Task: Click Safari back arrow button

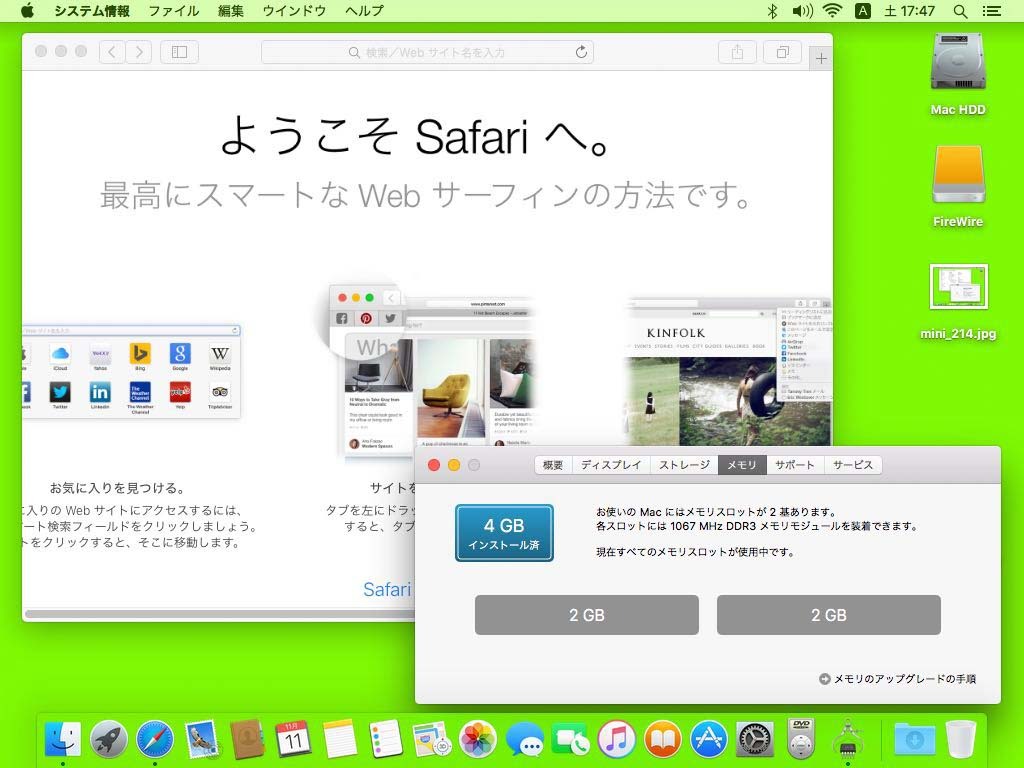Action: 112,52
